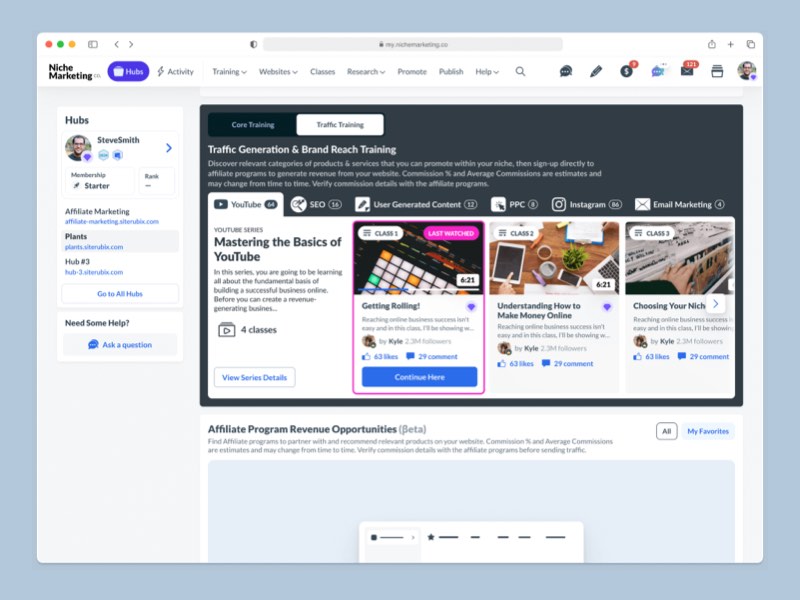This screenshot has height=600, width=800.
Task: Switch to Core Training tab
Action: [x=253, y=125]
